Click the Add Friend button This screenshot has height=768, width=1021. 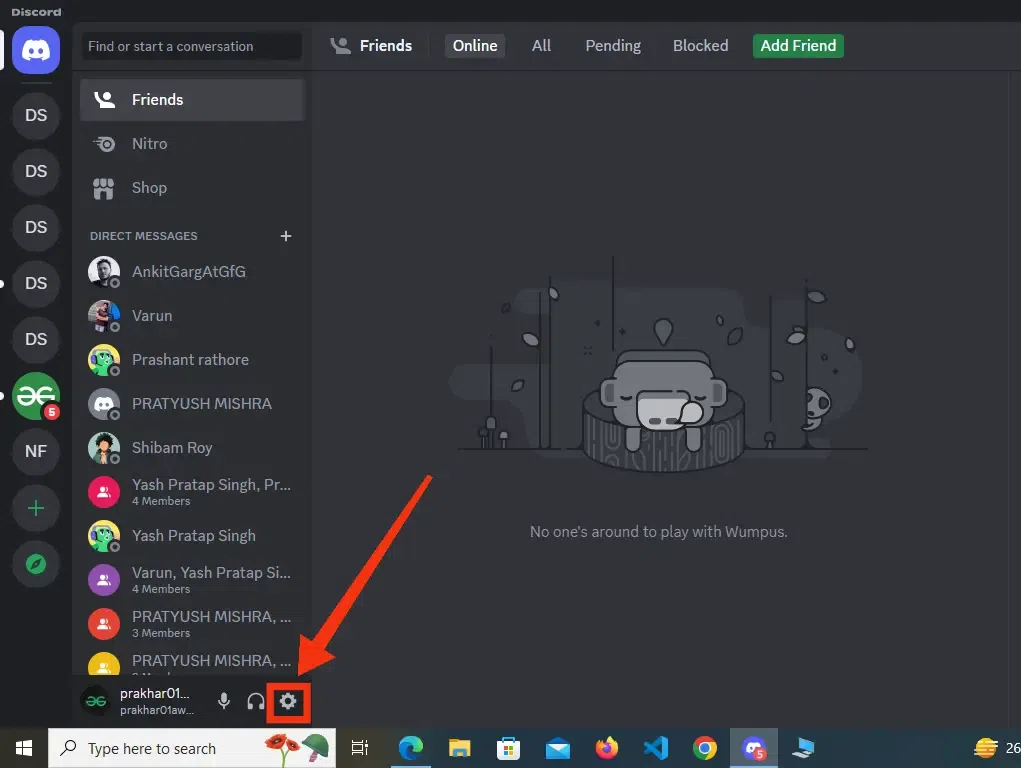(x=798, y=46)
